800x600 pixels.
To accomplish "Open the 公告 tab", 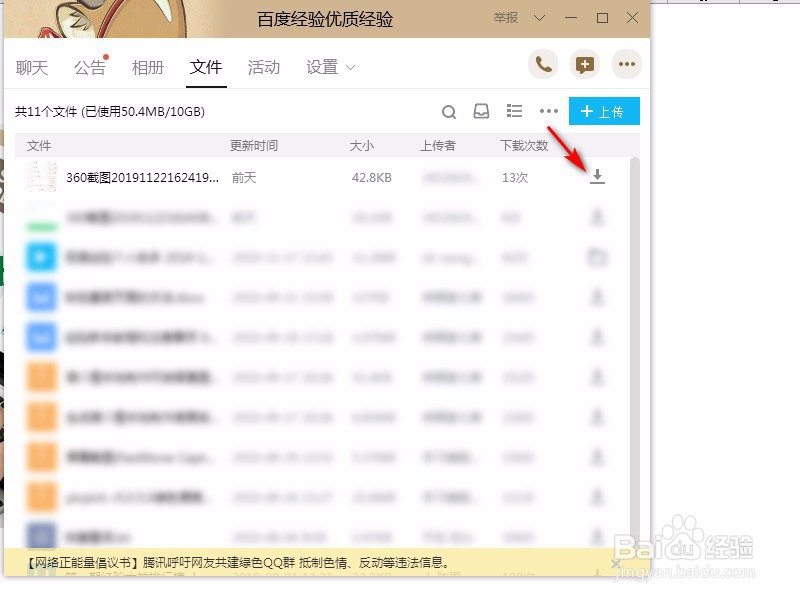I will 90,67.
